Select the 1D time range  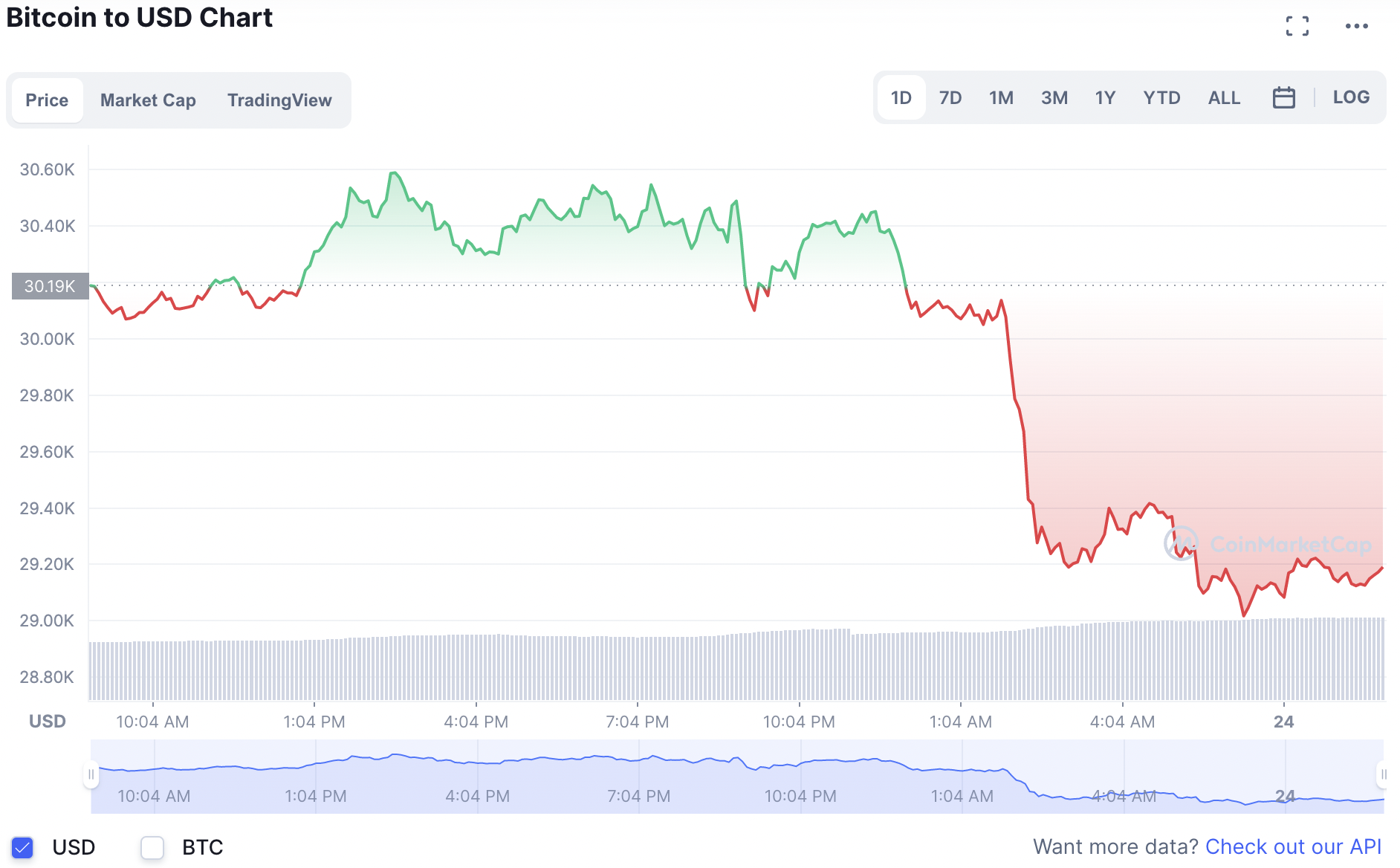[x=901, y=97]
